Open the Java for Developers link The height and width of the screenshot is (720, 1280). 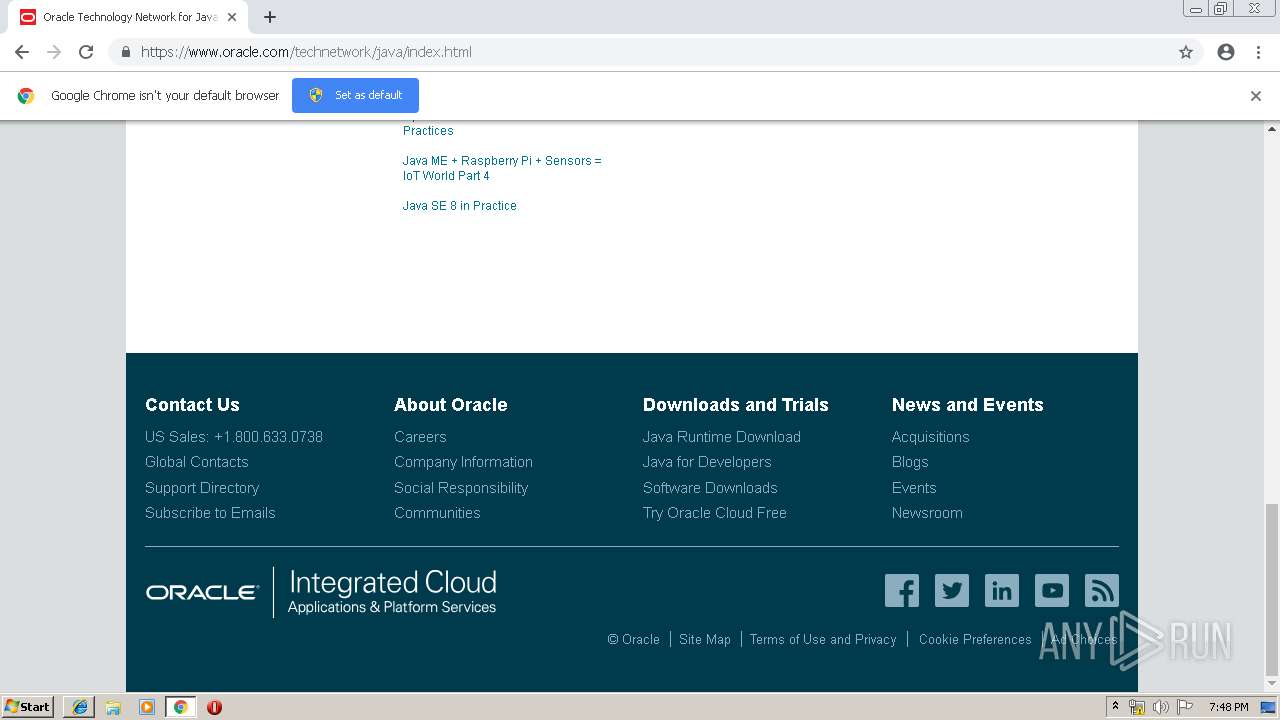[707, 462]
